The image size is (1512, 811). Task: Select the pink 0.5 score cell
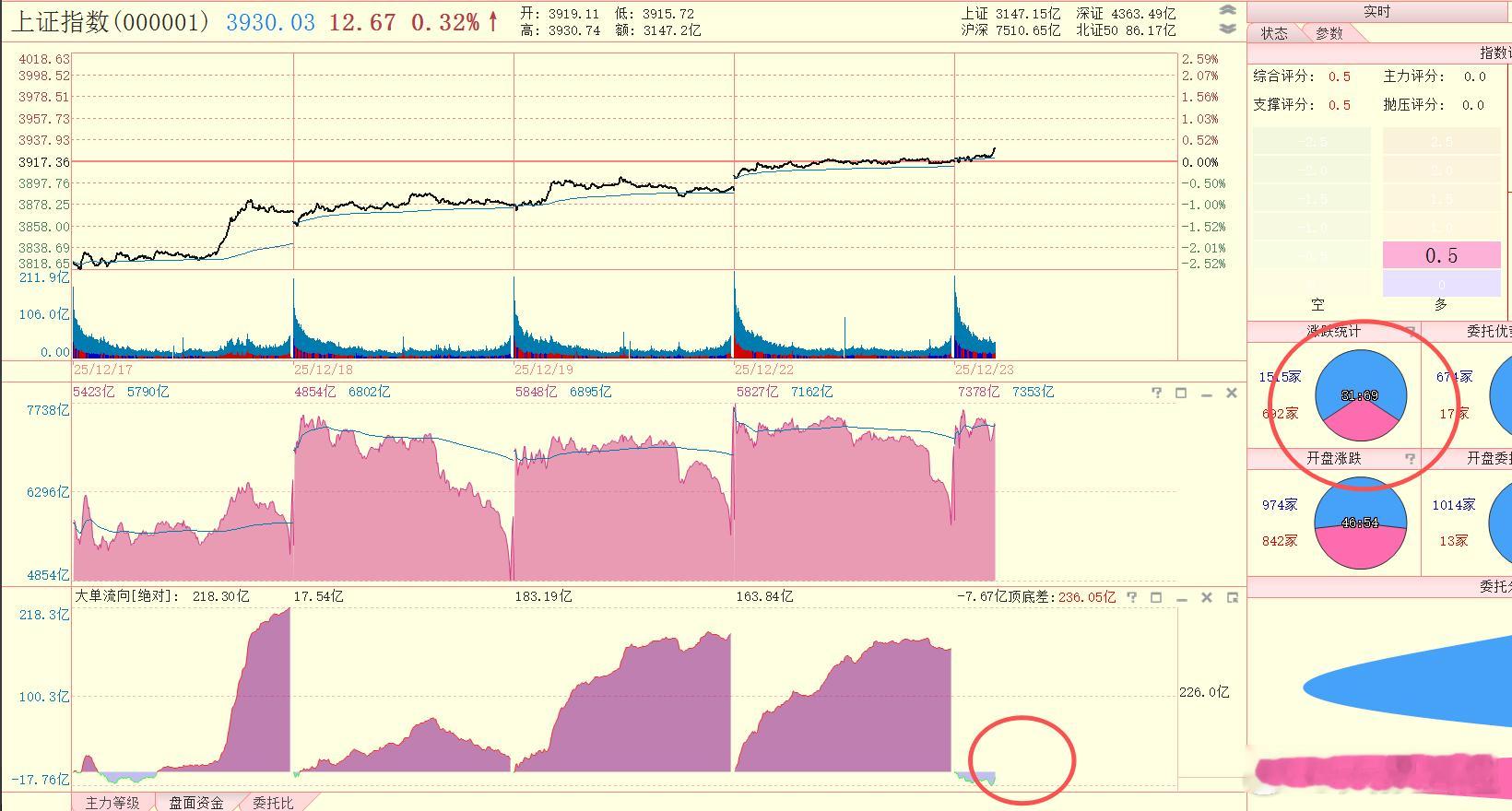pos(1441,255)
